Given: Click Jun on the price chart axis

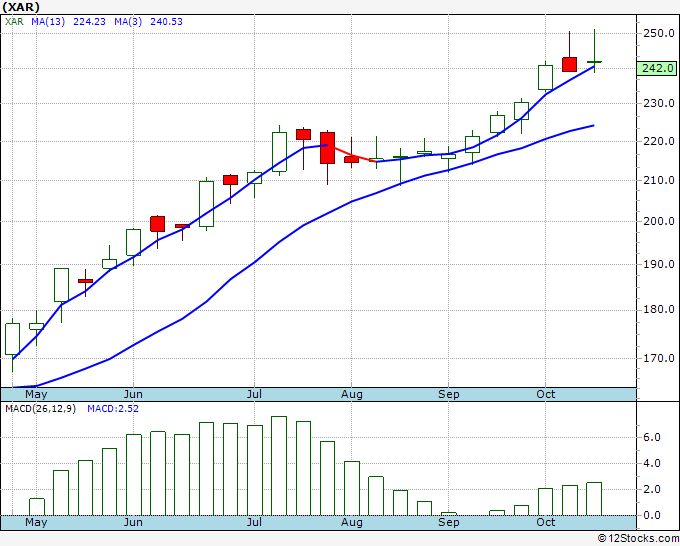Looking at the screenshot, I should [133, 395].
